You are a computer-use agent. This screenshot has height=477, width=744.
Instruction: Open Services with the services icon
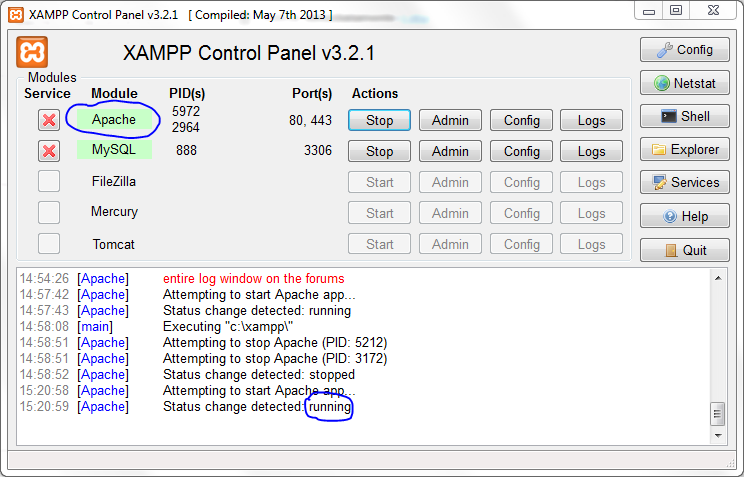point(684,182)
